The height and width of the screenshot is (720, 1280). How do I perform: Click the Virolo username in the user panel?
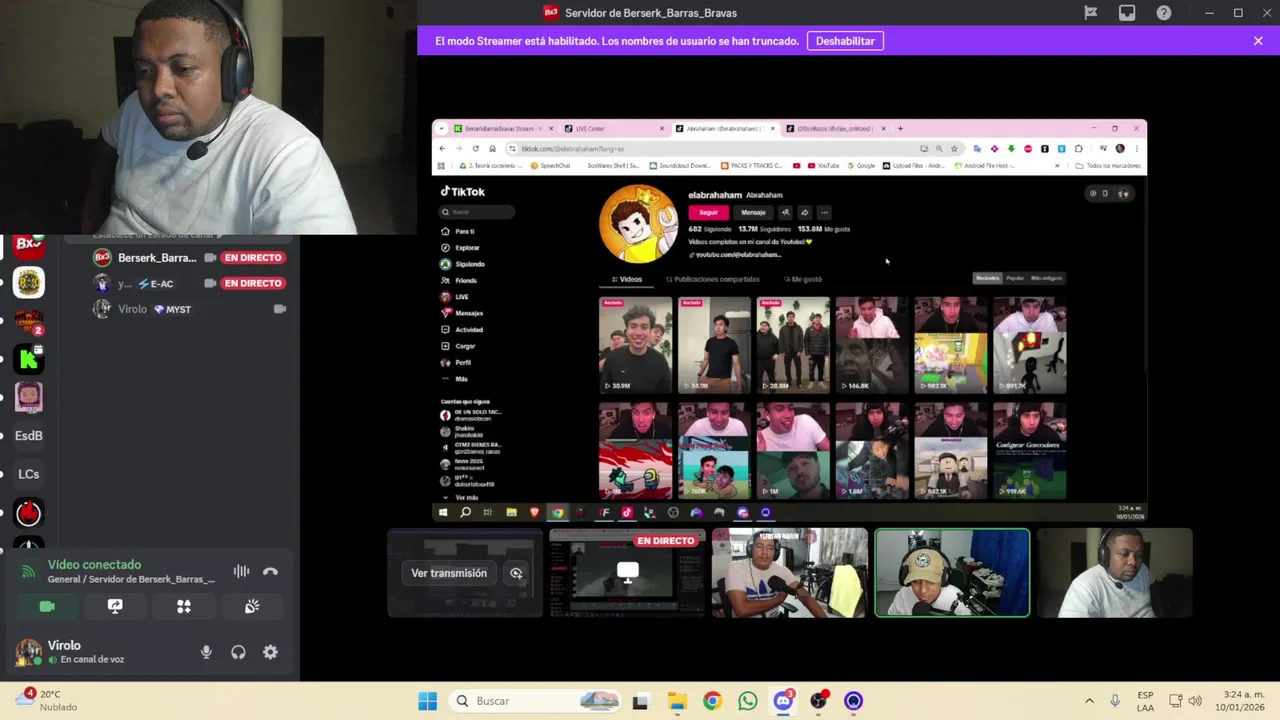(64, 645)
